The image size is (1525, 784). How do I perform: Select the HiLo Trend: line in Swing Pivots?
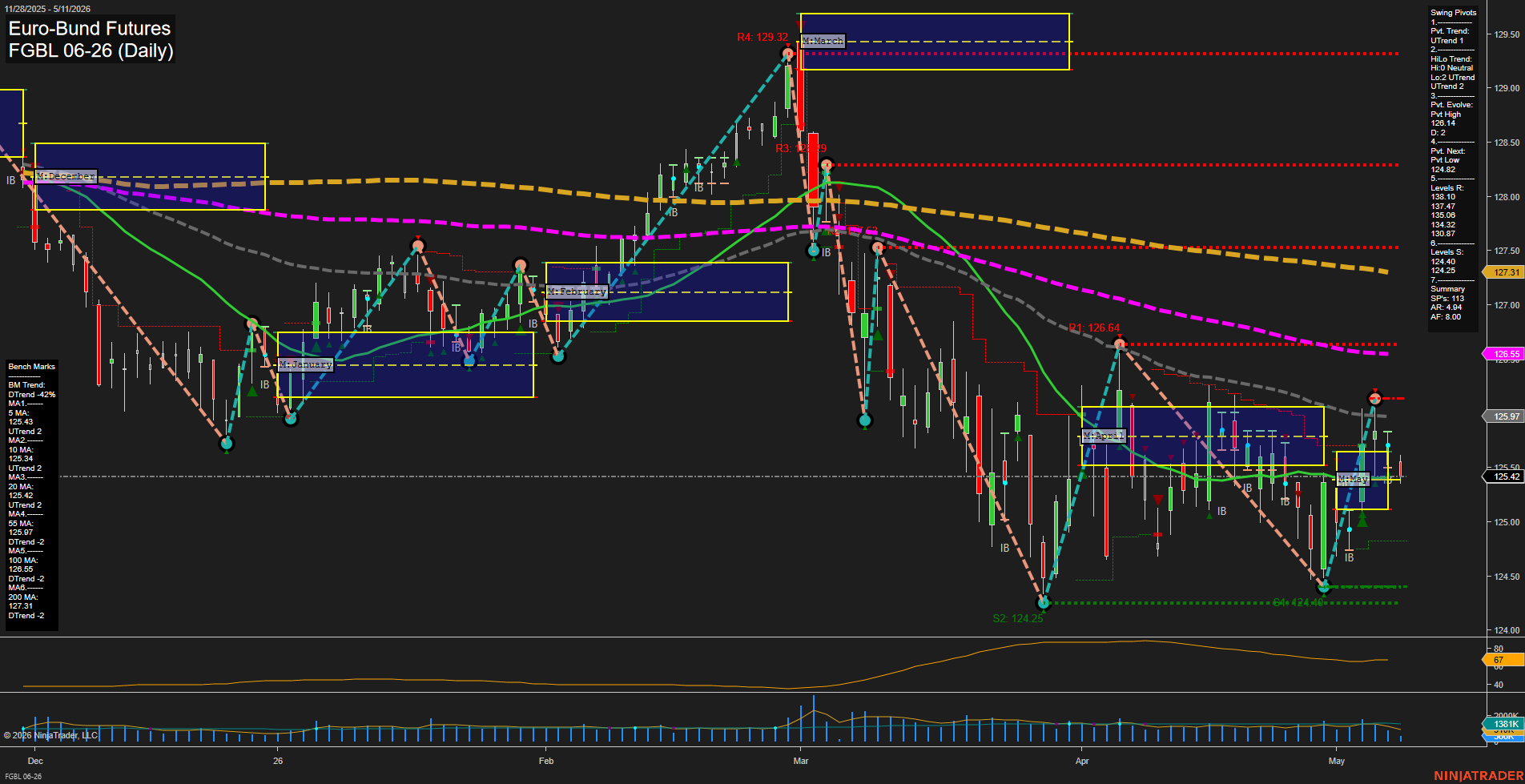(x=1451, y=59)
